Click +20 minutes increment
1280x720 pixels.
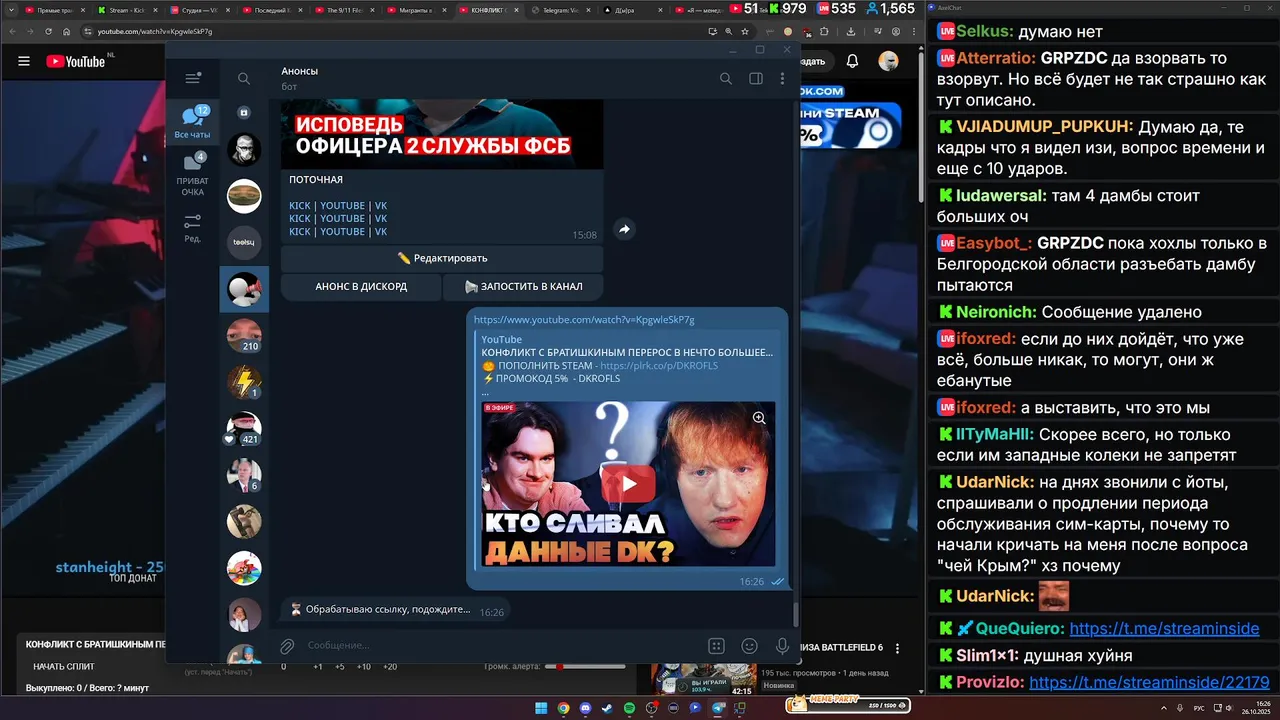point(390,667)
